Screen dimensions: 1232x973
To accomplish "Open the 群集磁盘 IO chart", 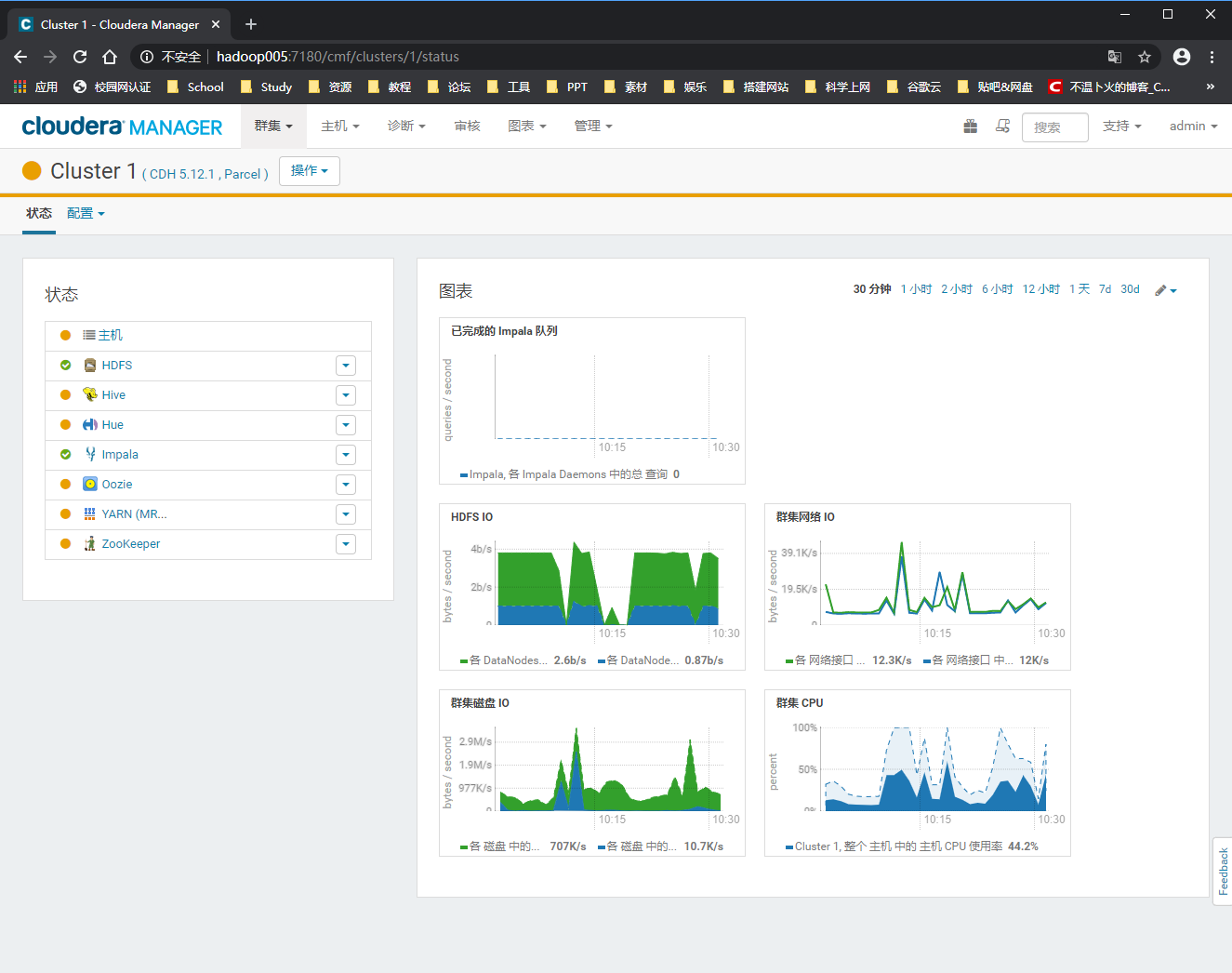I will pyautogui.click(x=592, y=772).
